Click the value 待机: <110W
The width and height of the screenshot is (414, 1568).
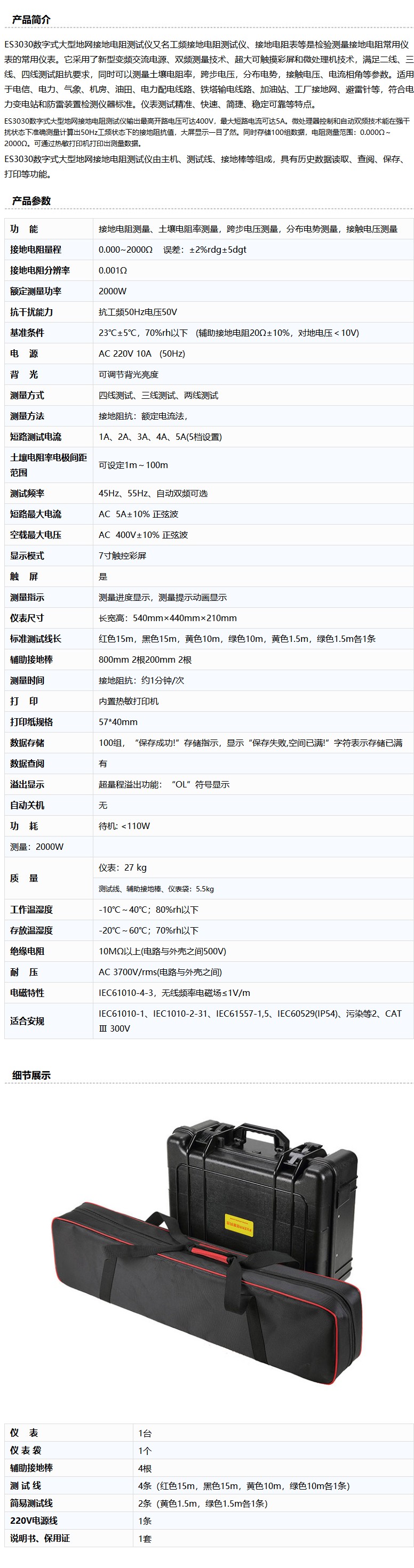[x=124, y=825]
